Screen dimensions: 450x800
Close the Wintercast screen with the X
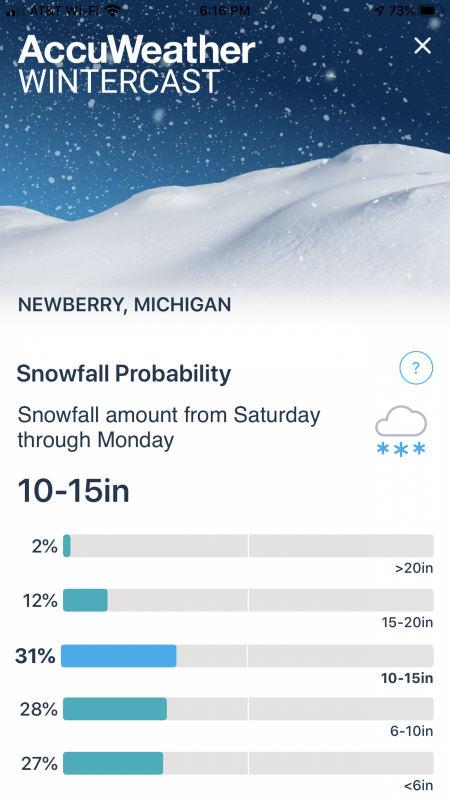(422, 46)
